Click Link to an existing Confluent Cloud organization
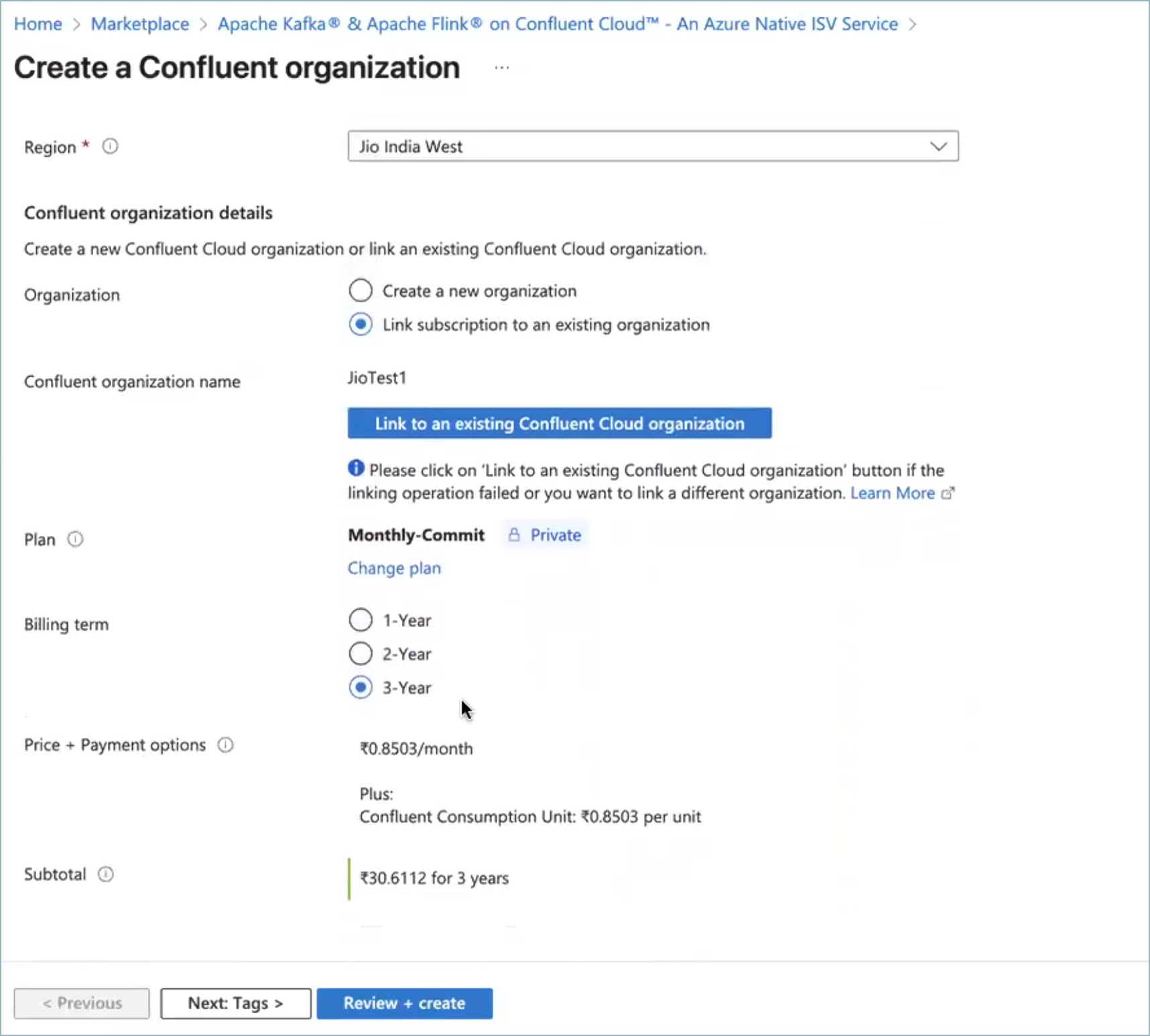This screenshot has width=1150, height=1036. tap(559, 424)
